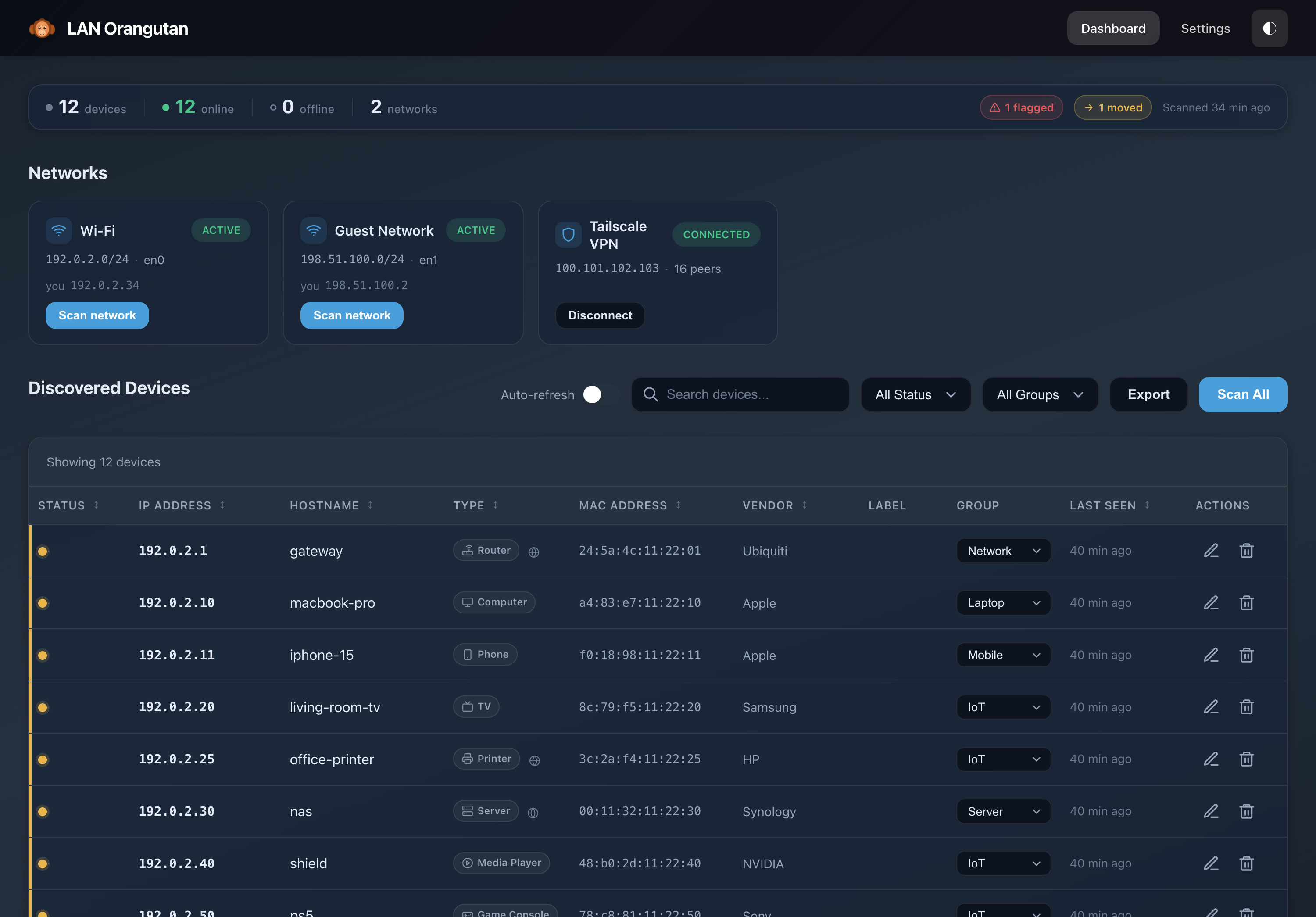This screenshot has width=1316, height=917.
Task: Click the Tailscale VPN shield icon
Action: click(568, 235)
